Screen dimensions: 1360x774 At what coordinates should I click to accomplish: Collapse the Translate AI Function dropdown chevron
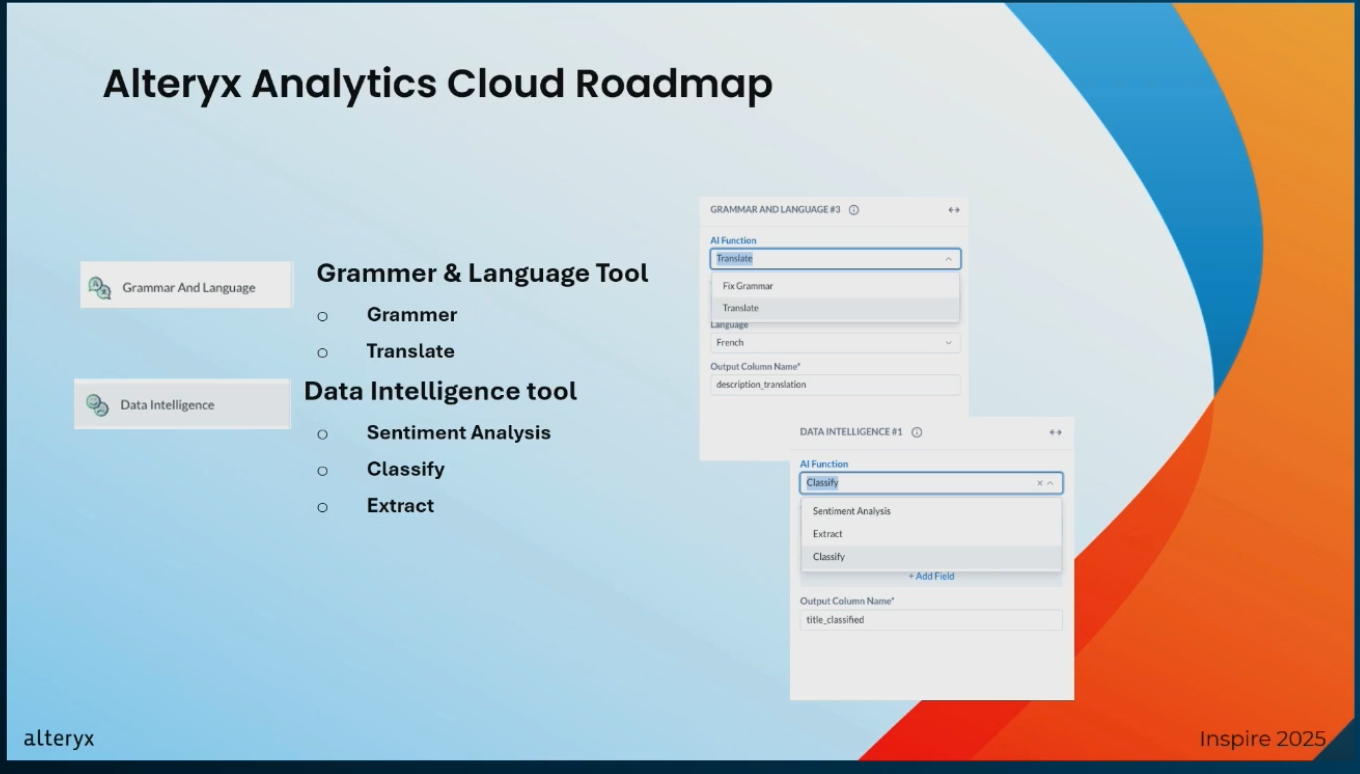point(948,259)
